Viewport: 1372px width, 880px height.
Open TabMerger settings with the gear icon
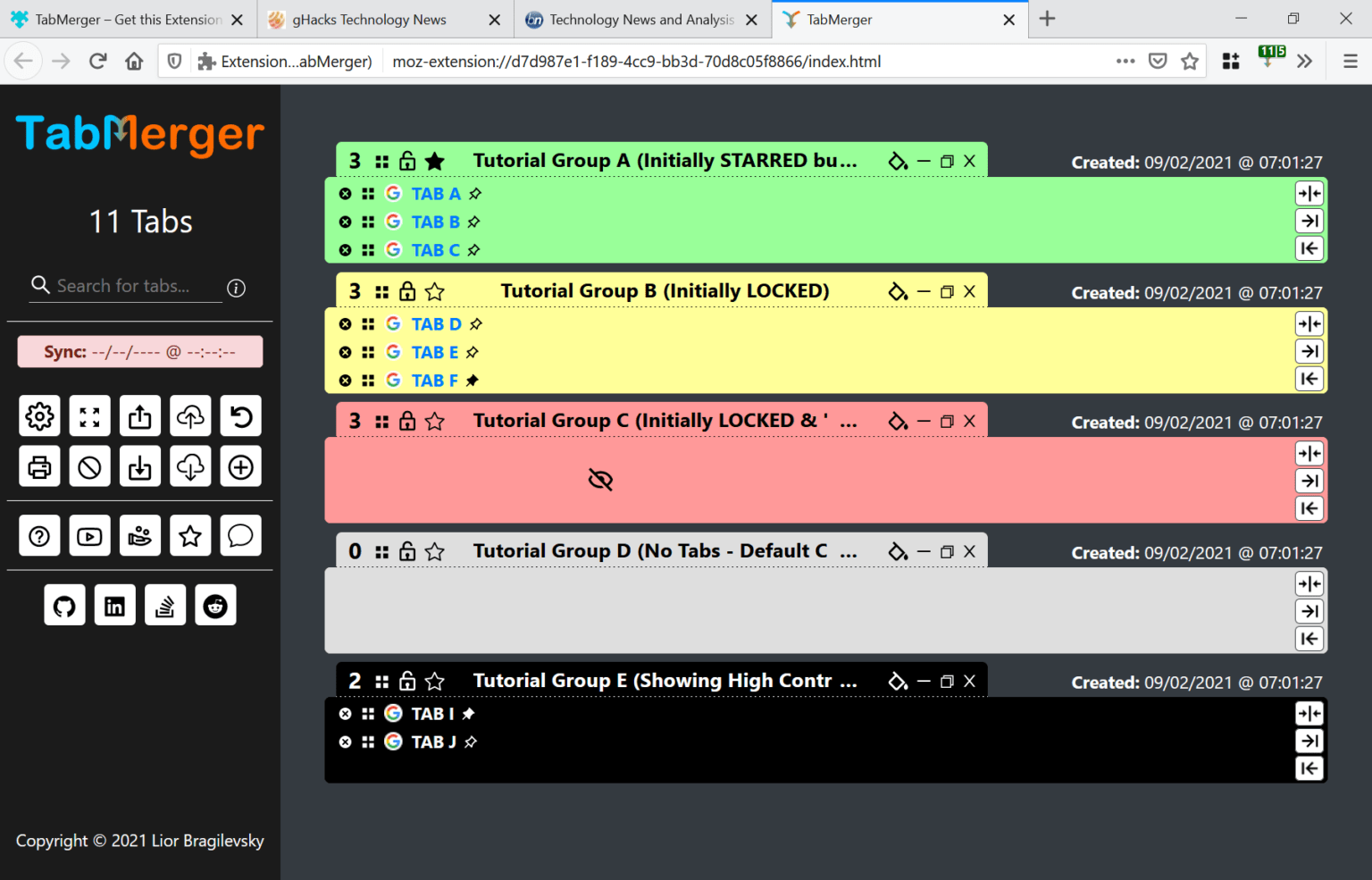[39, 415]
